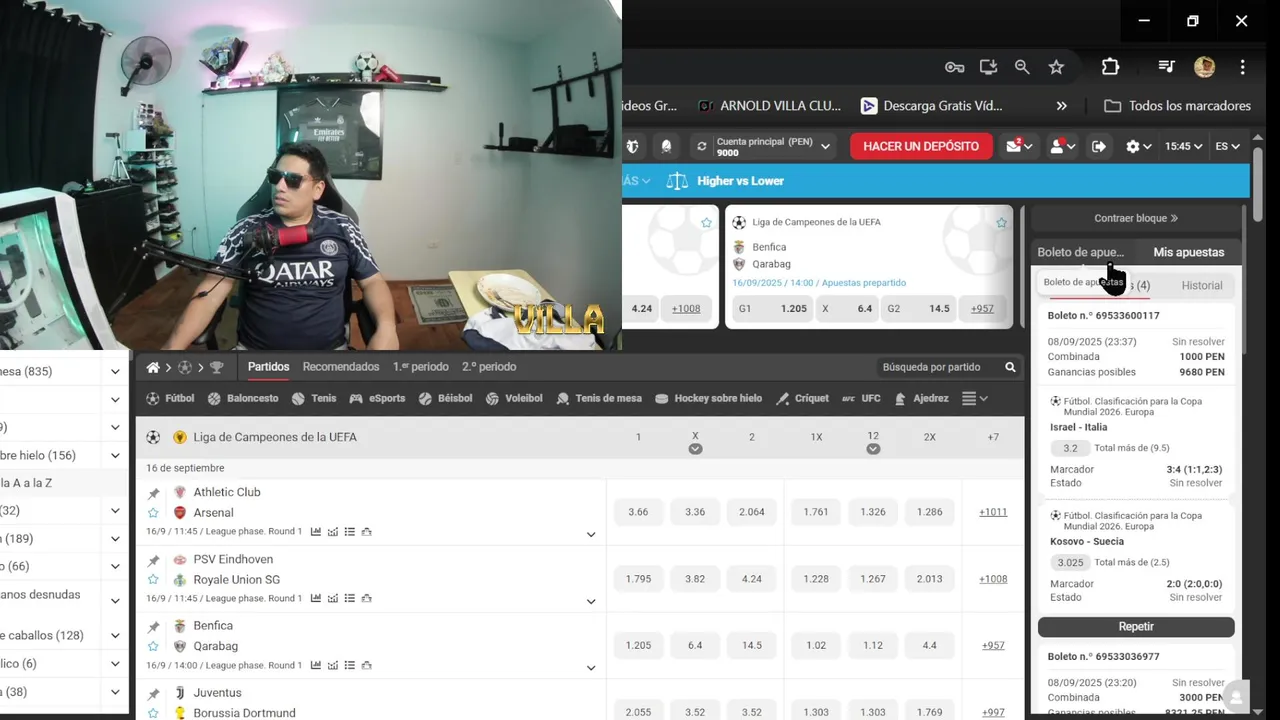Switch to the 1.er periodo tab
This screenshot has width=1280, height=720.
point(421,367)
